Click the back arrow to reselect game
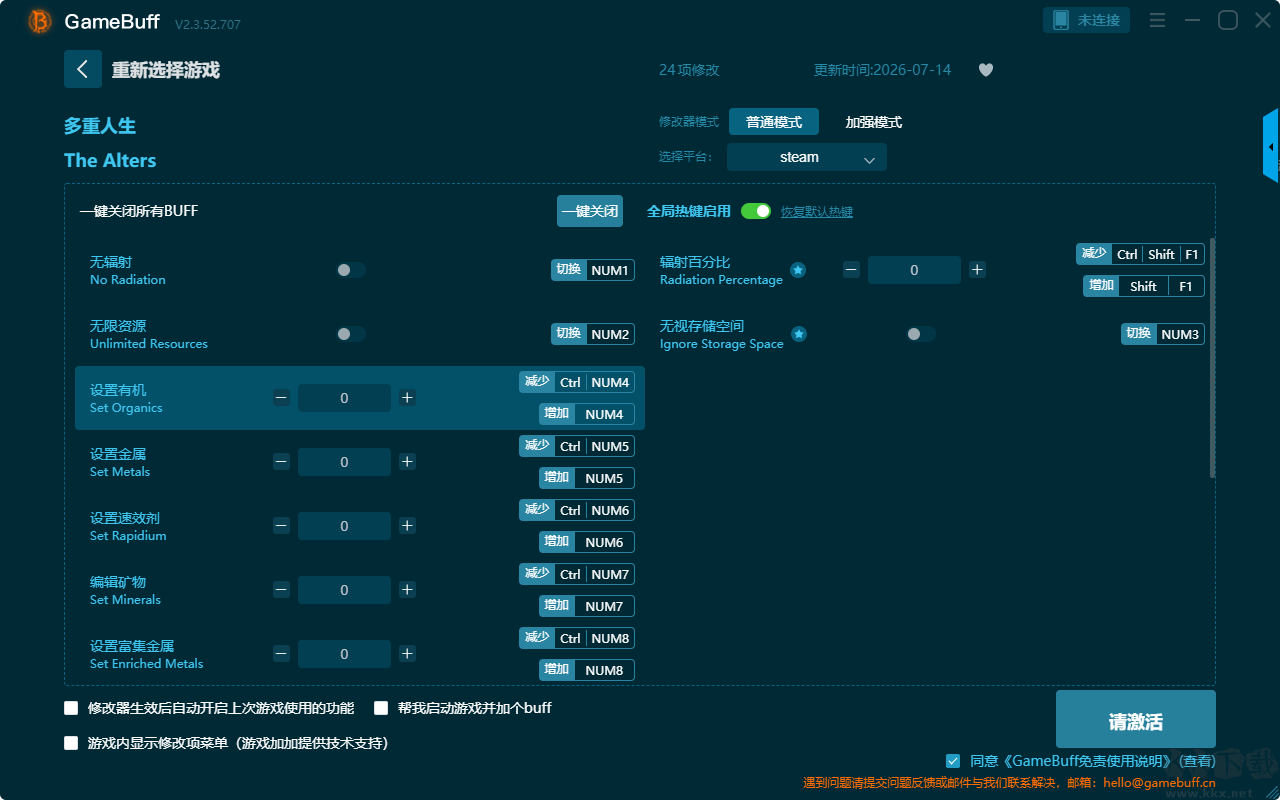This screenshot has height=800, width=1280. tap(83, 69)
